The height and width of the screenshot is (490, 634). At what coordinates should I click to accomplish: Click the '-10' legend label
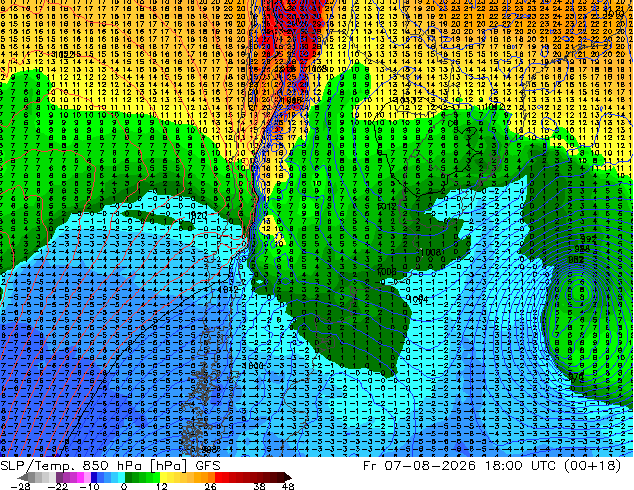pyautogui.click(x=89, y=486)
